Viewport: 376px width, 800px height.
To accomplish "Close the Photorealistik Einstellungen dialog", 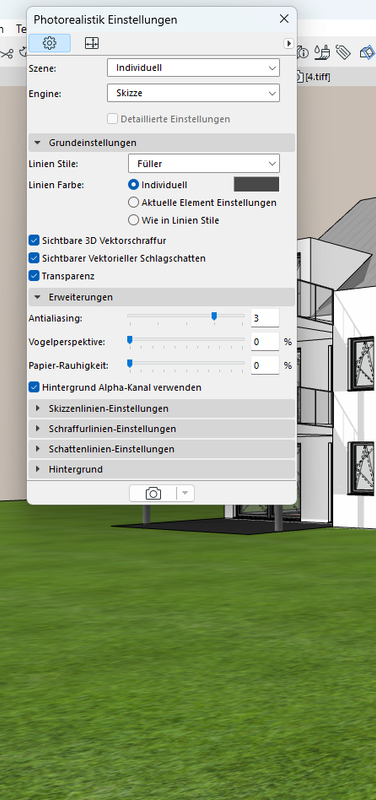I will (284, 19).
